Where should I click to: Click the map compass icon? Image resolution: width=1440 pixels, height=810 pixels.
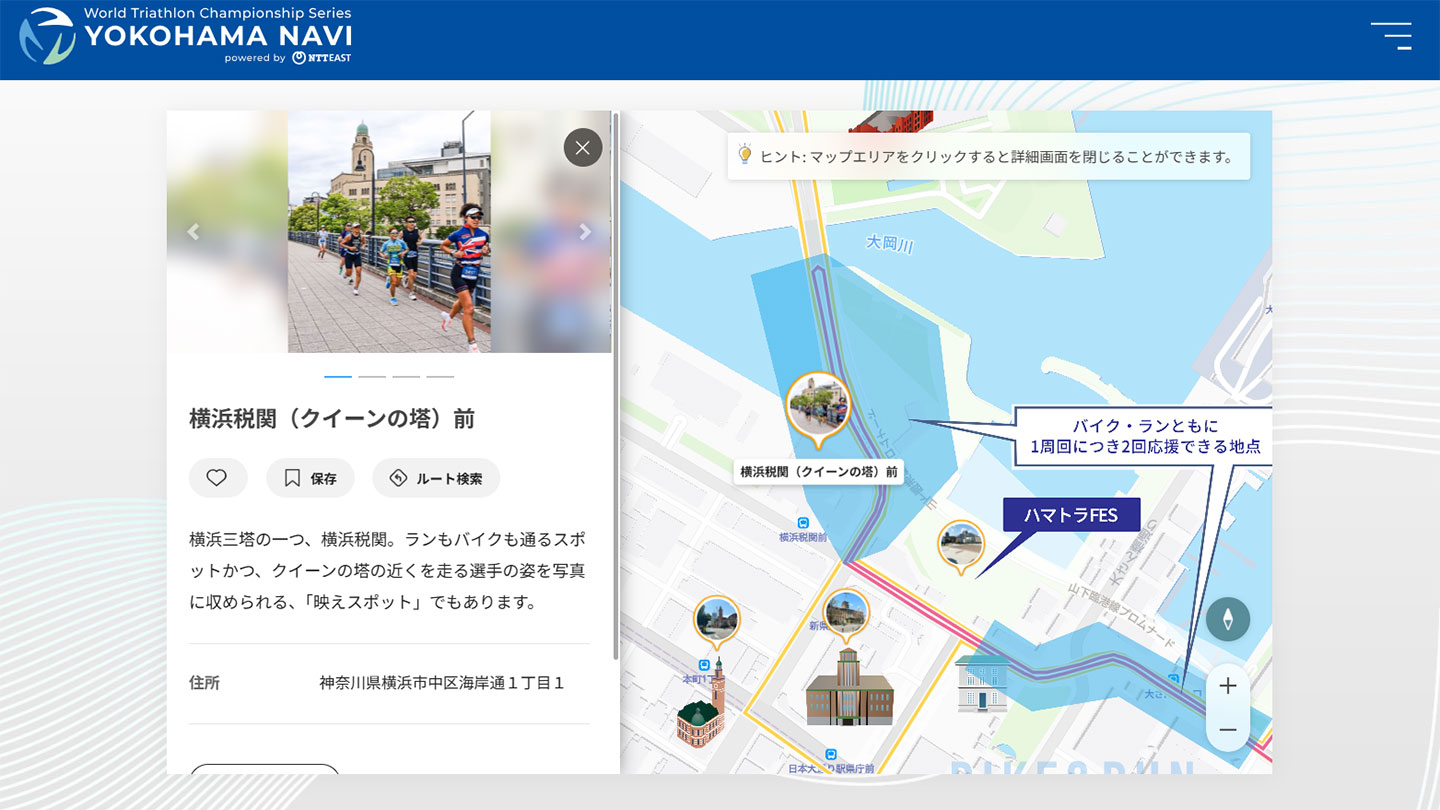[1227, 620]
